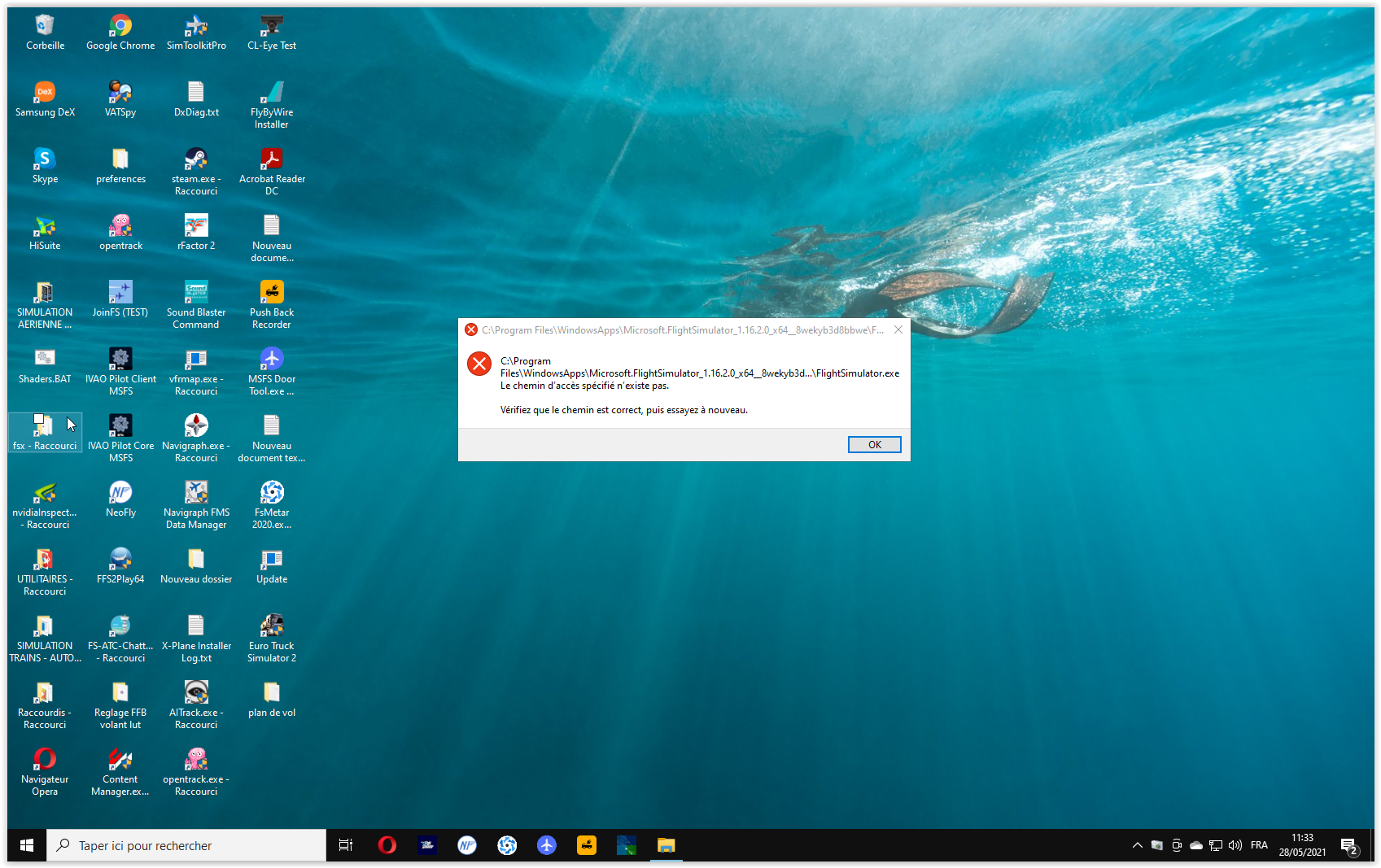Select the JoinFS (TEST) icon
This screenshot has width=1381, height=868.
(120, 299)
